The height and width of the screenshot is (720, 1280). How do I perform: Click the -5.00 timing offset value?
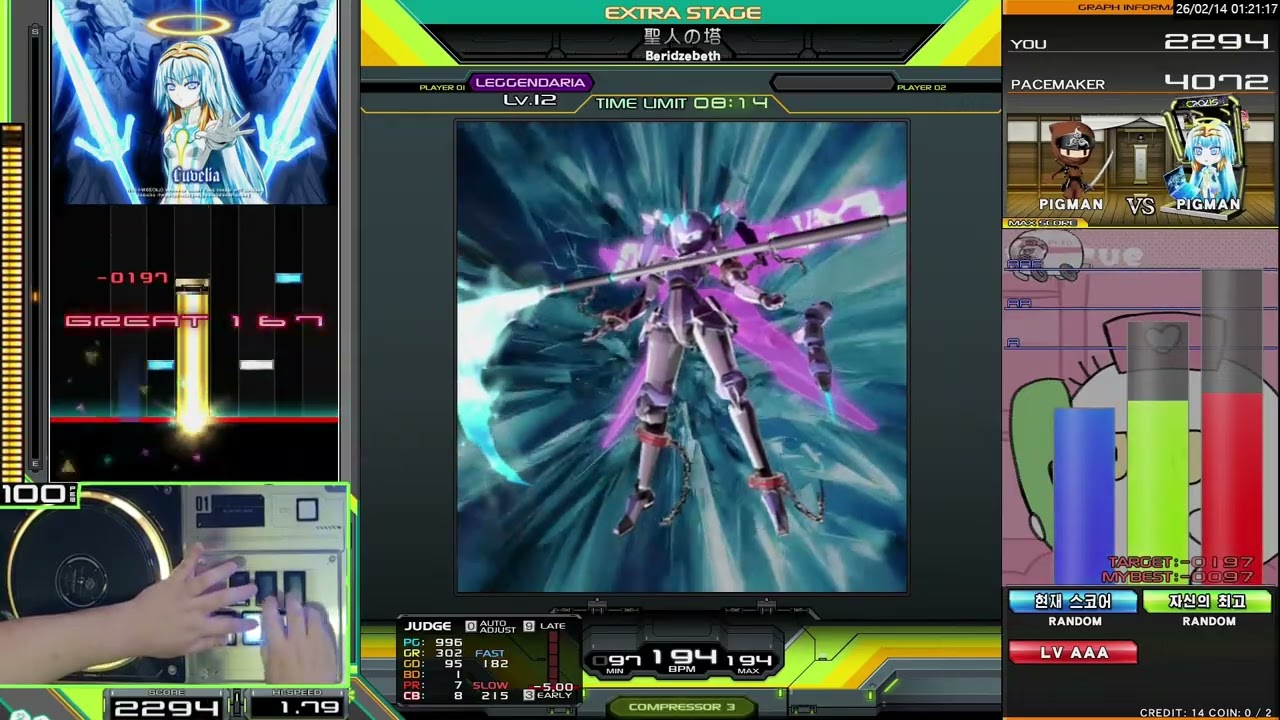(552, 687)
